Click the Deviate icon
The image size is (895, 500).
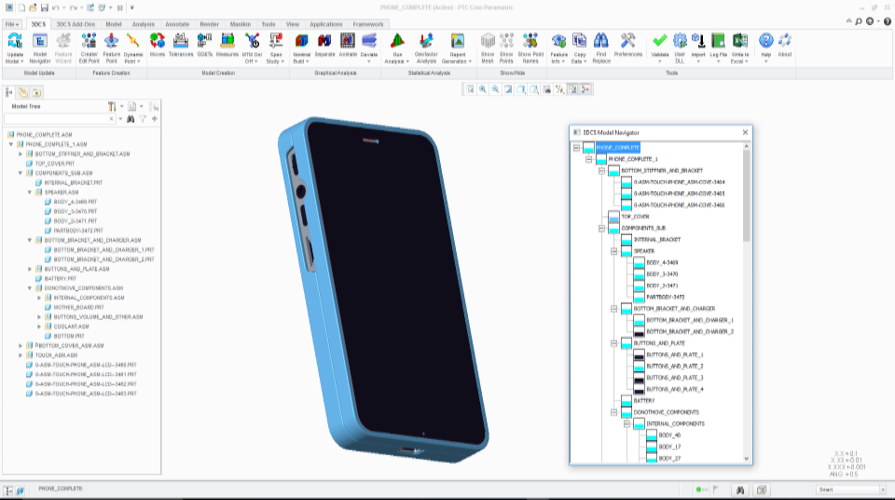(369, 41)
